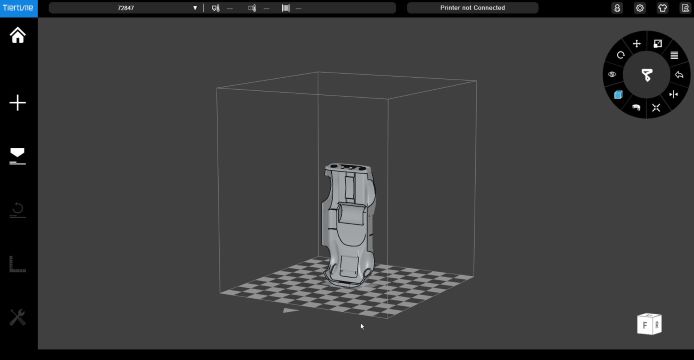Screen dimensions: 694x360
Task: Click the Auto-place icon in wheel
Action: tap(656, 108)
